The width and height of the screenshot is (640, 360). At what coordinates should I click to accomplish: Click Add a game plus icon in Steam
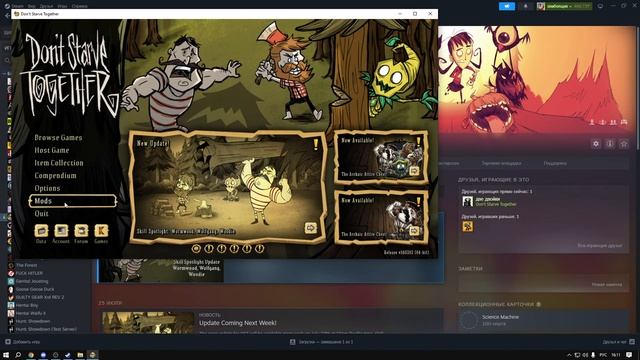pyautogui.click(x=8, y=342)
